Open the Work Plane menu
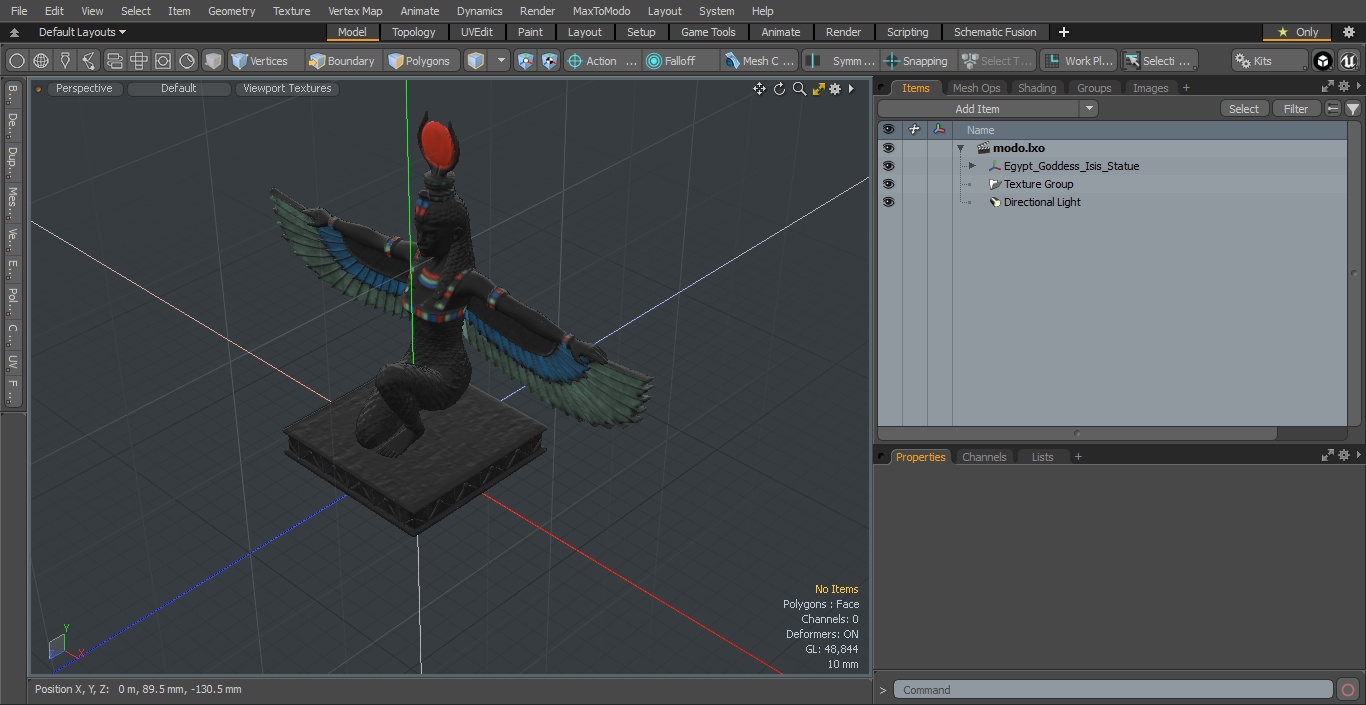 (1078, 61)
